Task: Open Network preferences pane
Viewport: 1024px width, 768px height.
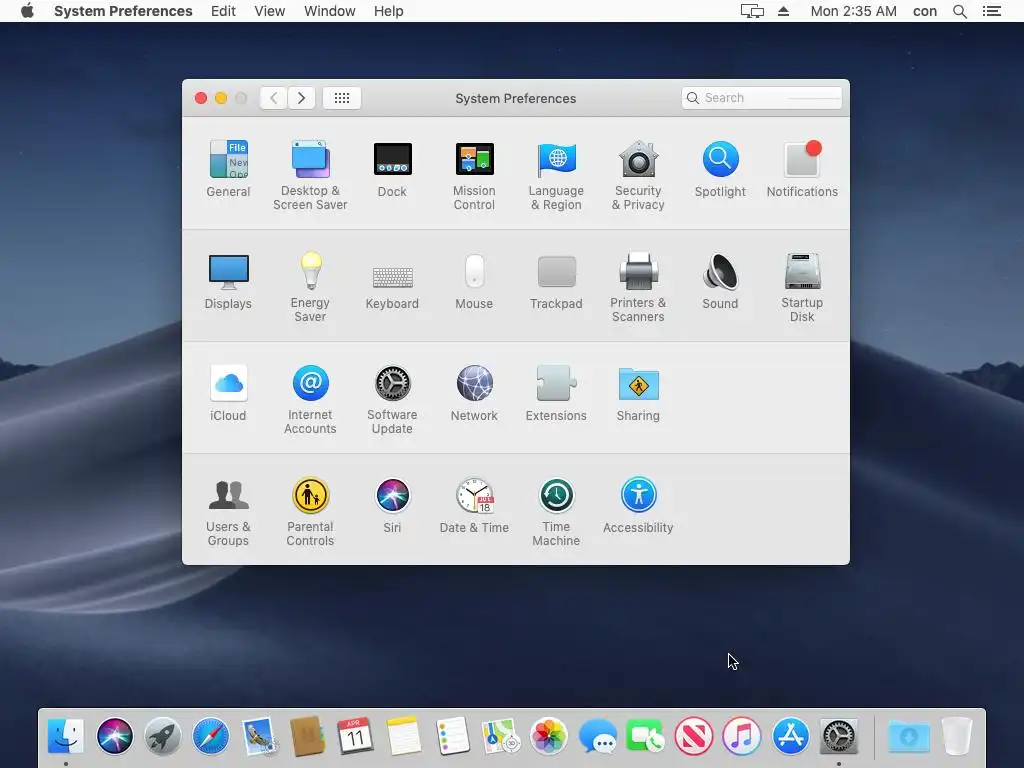Action: click(x=474, y=393)
